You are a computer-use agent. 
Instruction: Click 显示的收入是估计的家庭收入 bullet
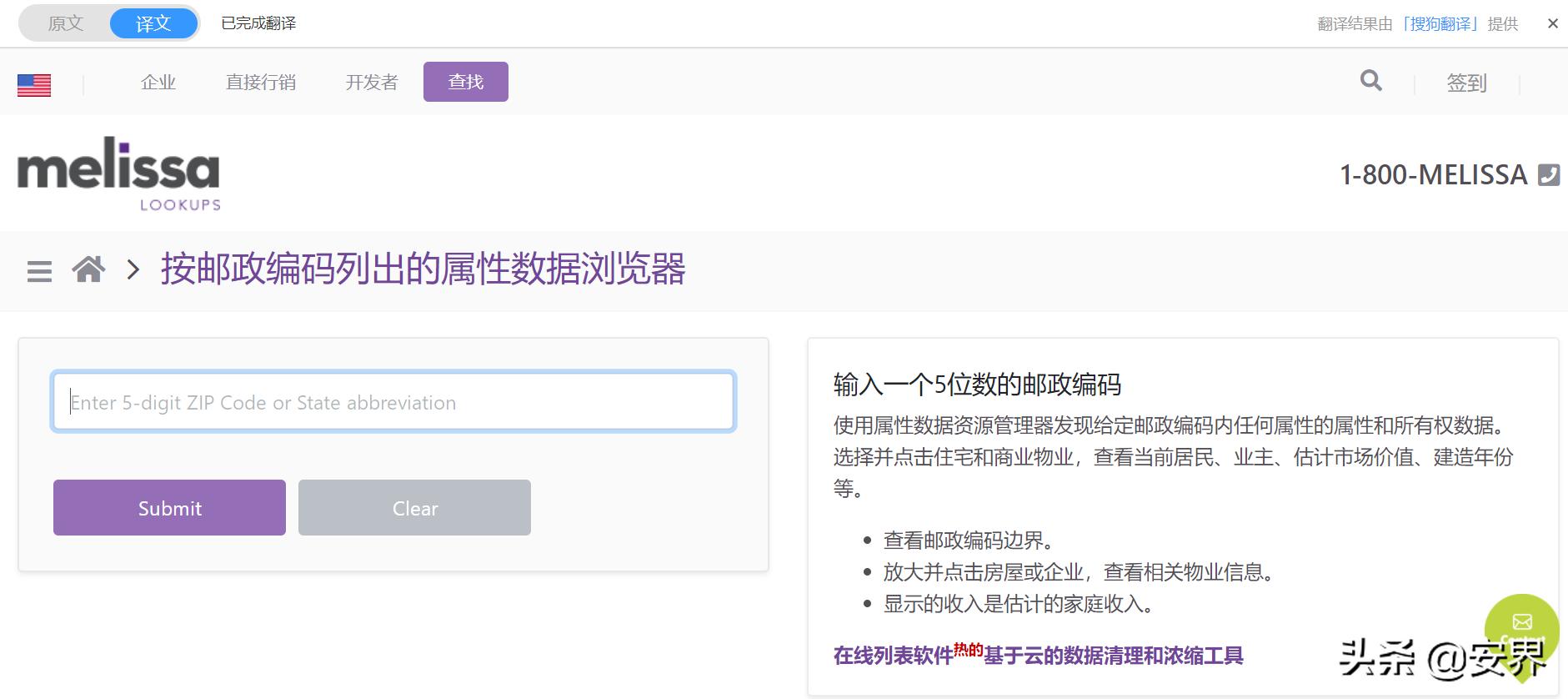pos(1018,604)
